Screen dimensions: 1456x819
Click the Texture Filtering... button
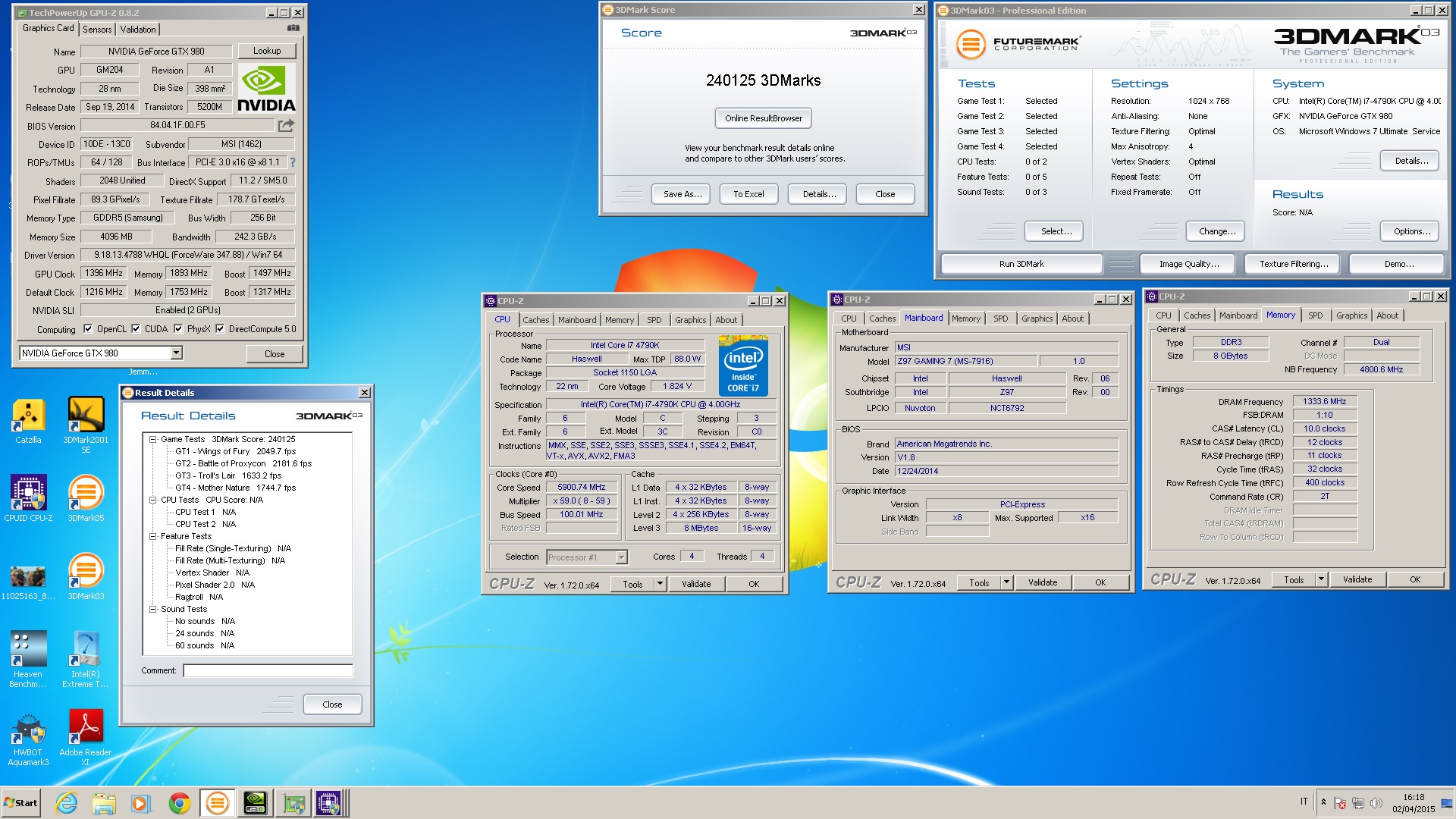coord(1293,264)
